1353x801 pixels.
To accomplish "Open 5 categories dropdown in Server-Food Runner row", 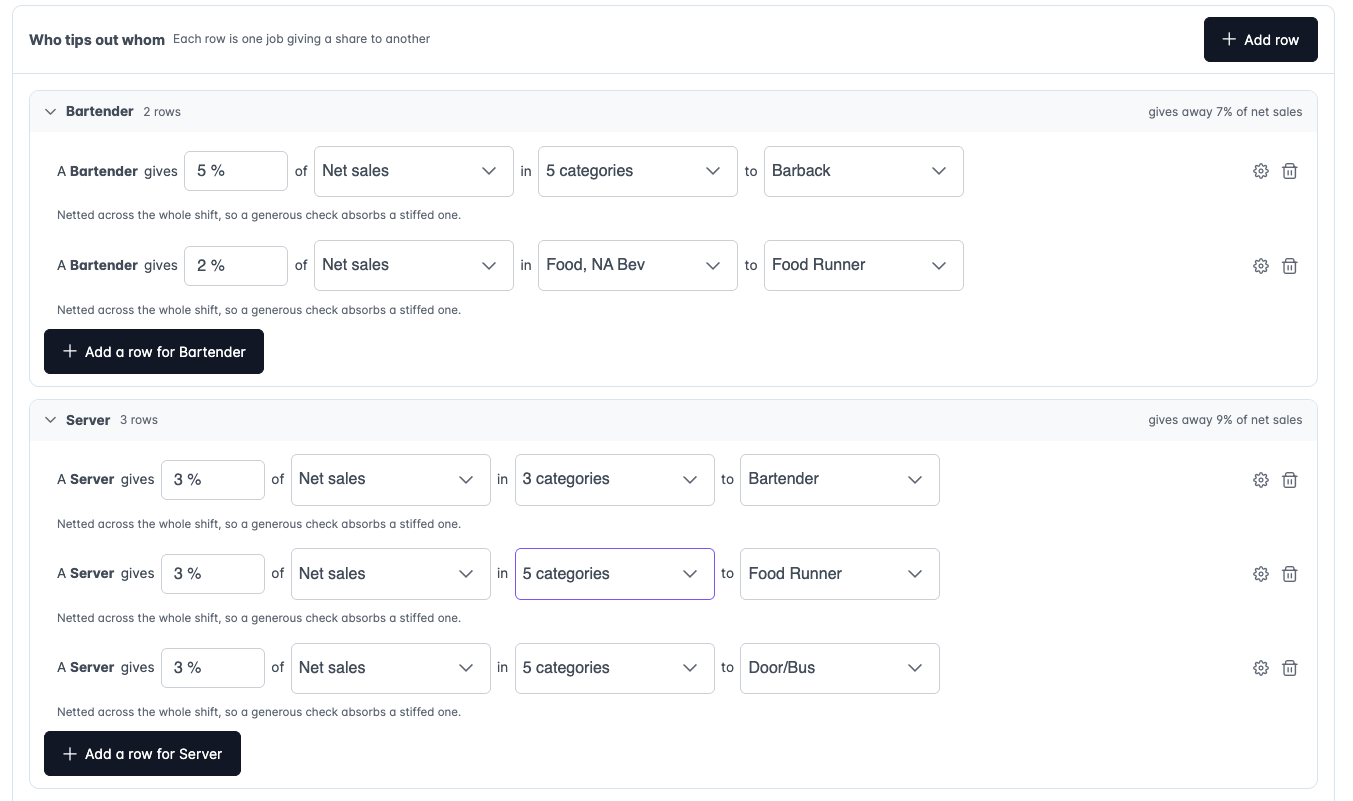I will 615,574.
